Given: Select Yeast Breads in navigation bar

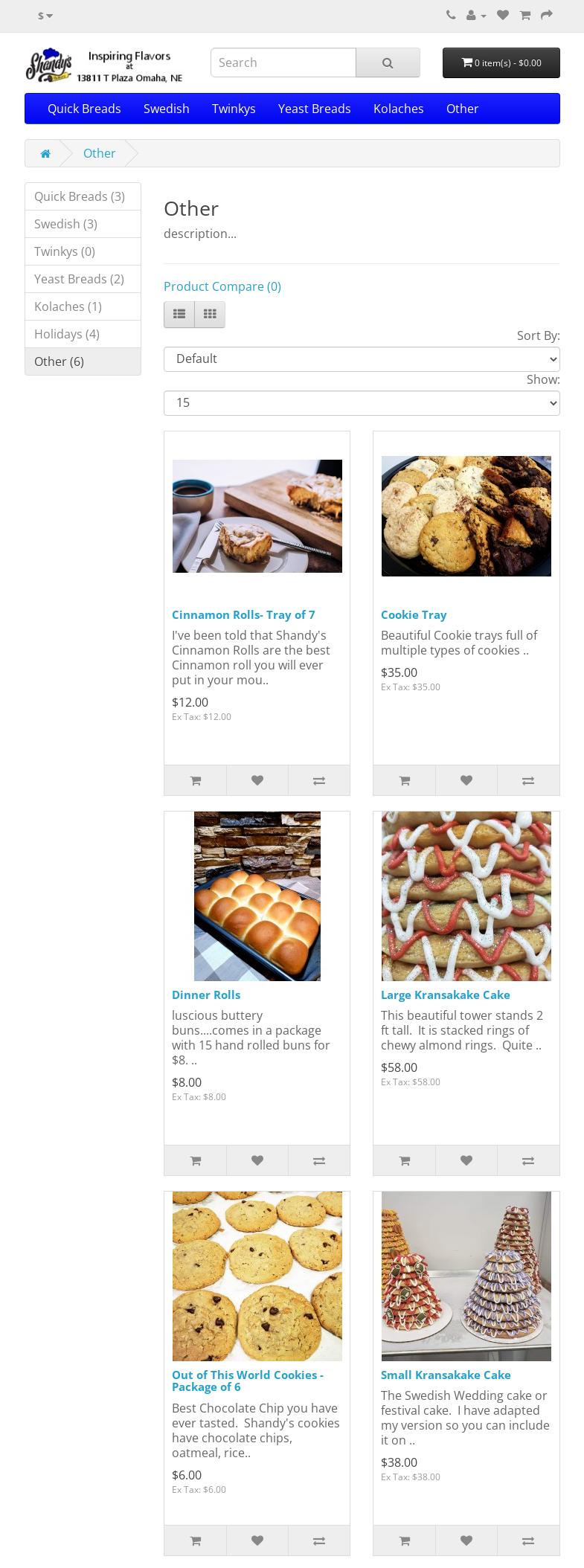Looking at the screenshot, I should click(315, 109).
